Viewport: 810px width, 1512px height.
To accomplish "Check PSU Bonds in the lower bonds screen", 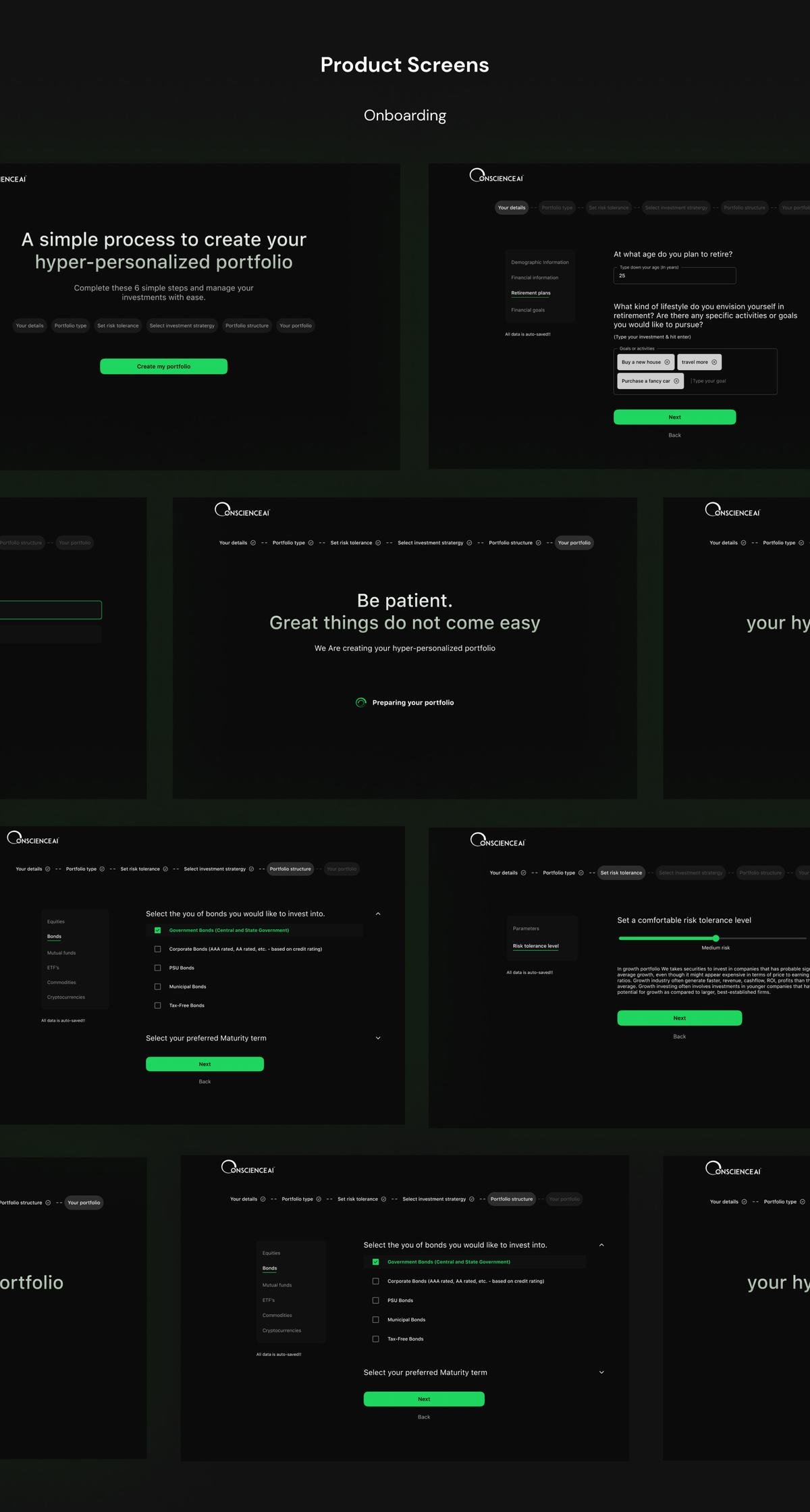I will tap(376, 1300).
